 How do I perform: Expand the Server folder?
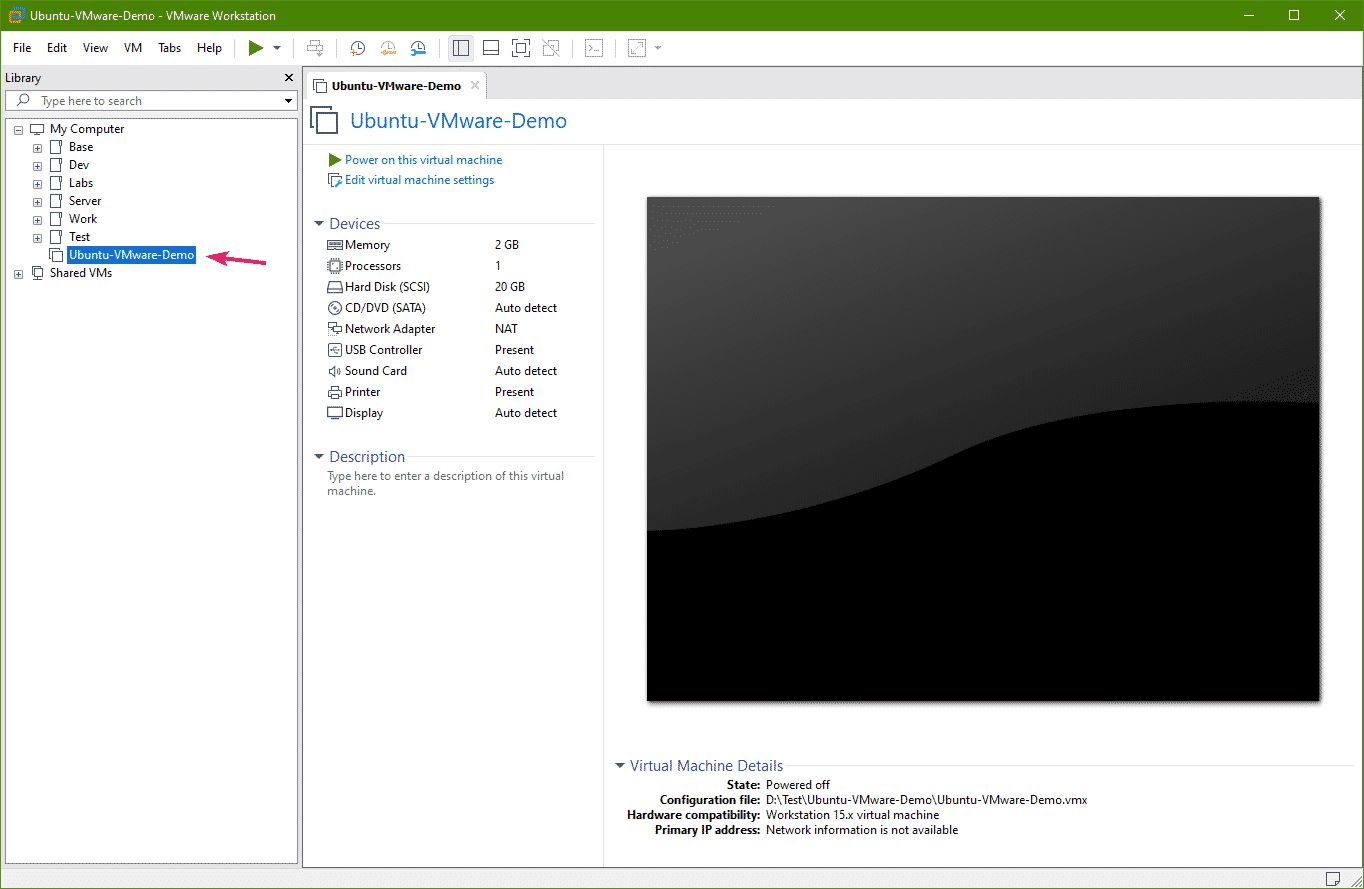[37, 201]
